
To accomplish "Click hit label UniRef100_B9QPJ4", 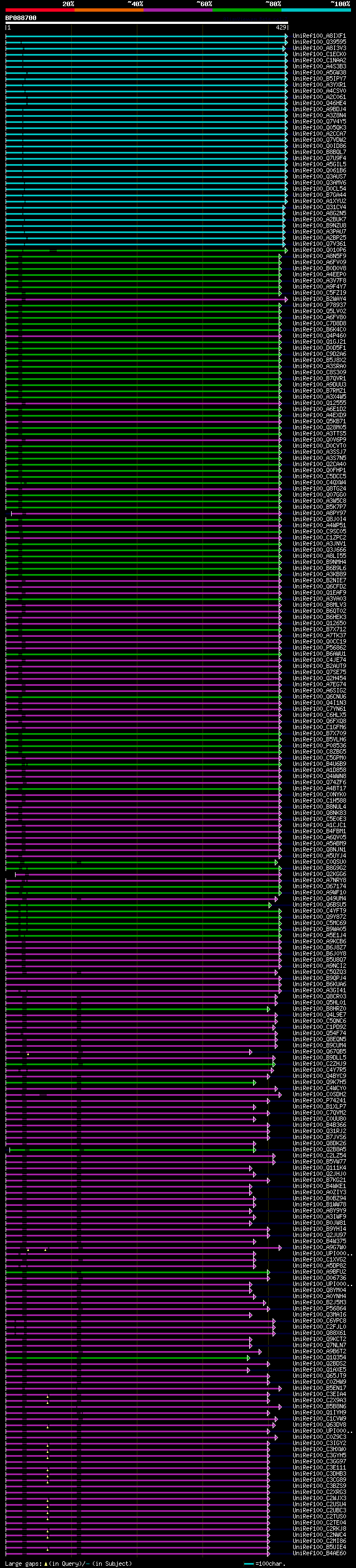I will point(319,977).
